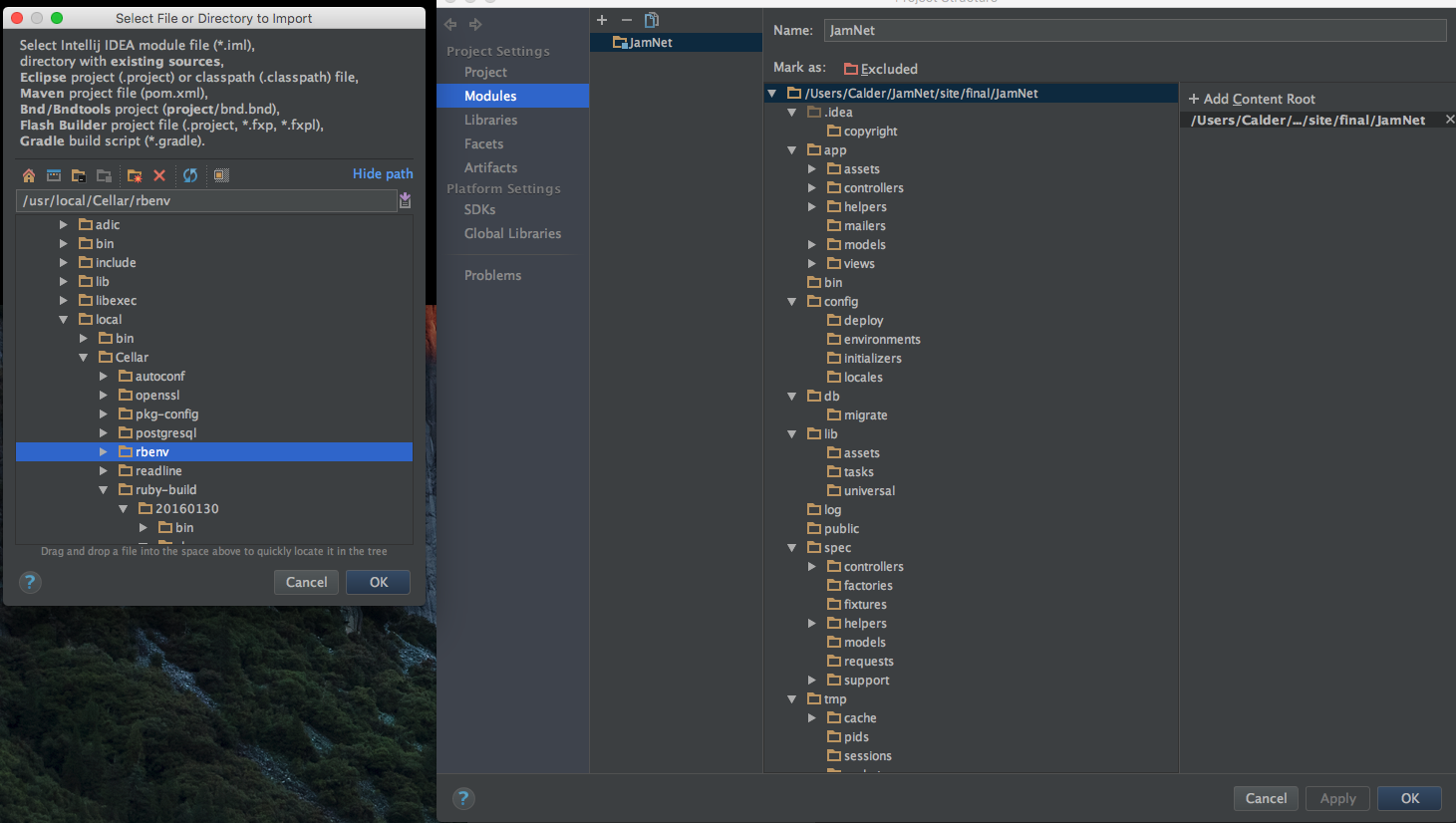Click the module Name input field
Screen dimensions: 1456x823
click(x=1134, y=30)
